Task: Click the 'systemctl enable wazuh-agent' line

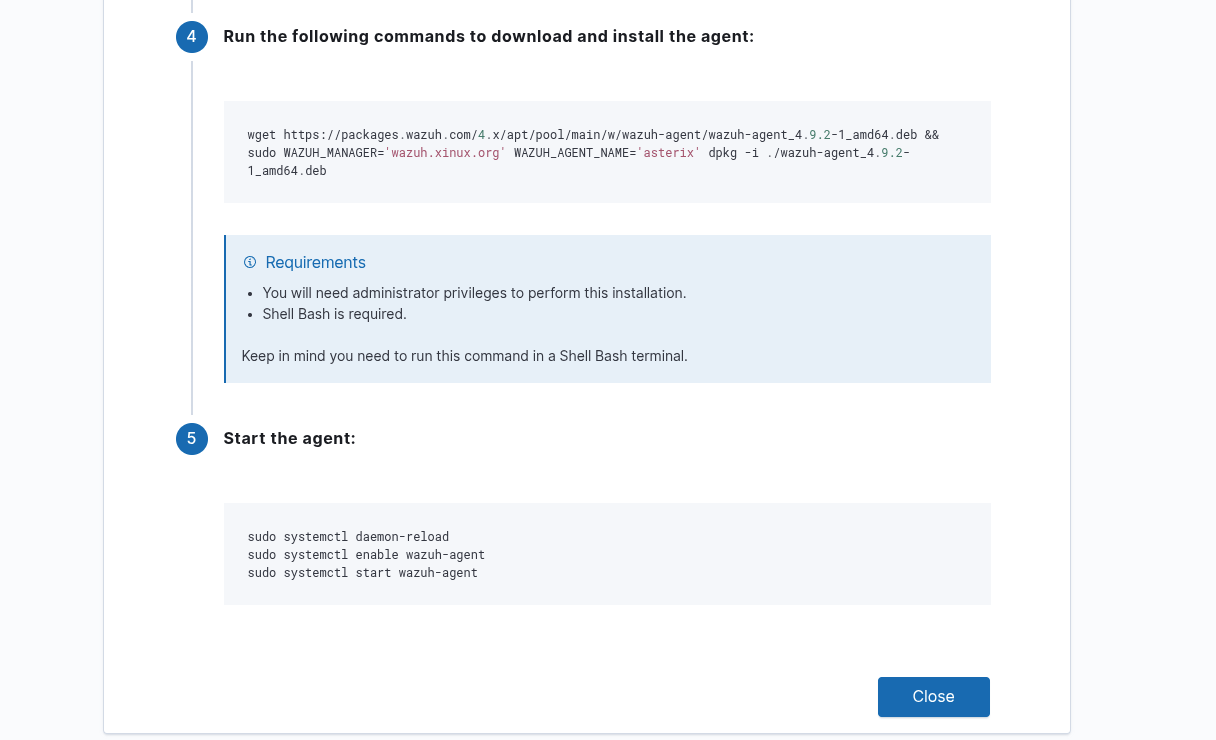Action: point(366,555)
